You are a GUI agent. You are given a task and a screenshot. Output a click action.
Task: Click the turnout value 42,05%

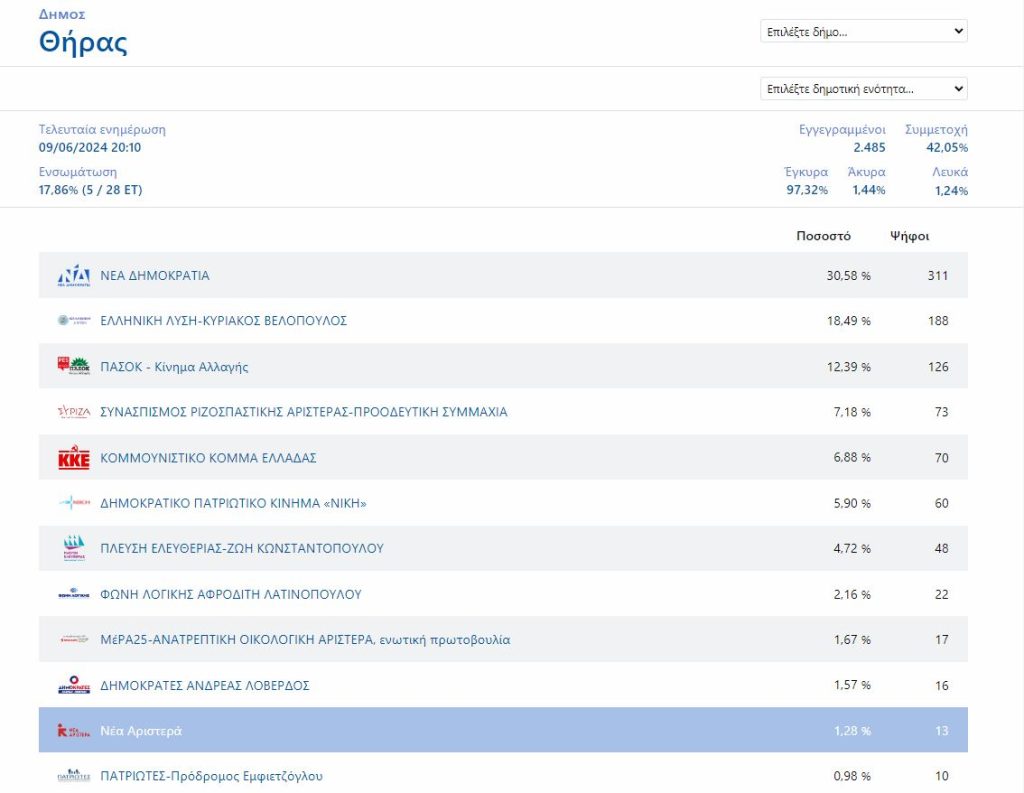coord(947,148)
